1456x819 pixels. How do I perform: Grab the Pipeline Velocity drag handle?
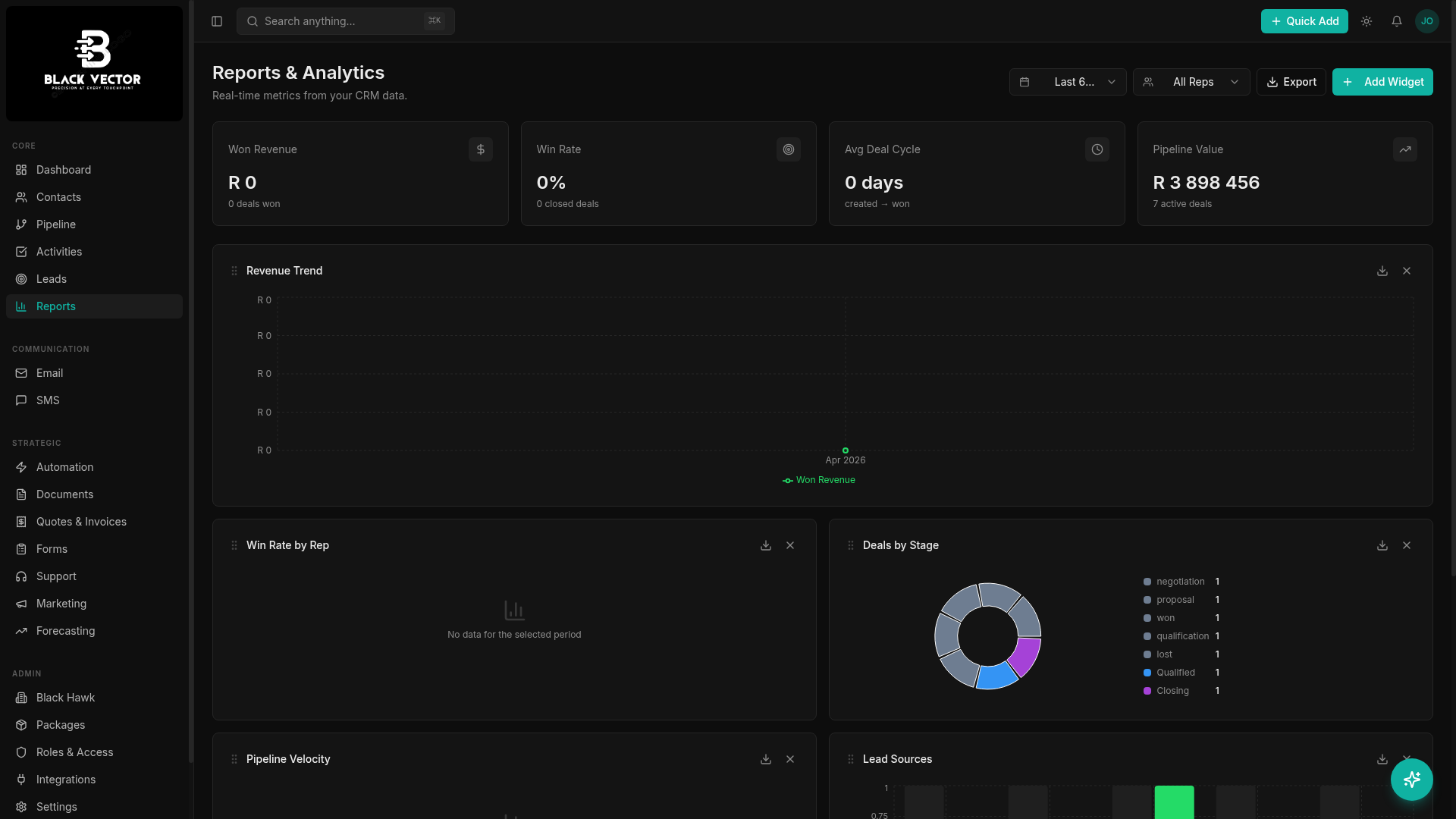coord(234,759)
